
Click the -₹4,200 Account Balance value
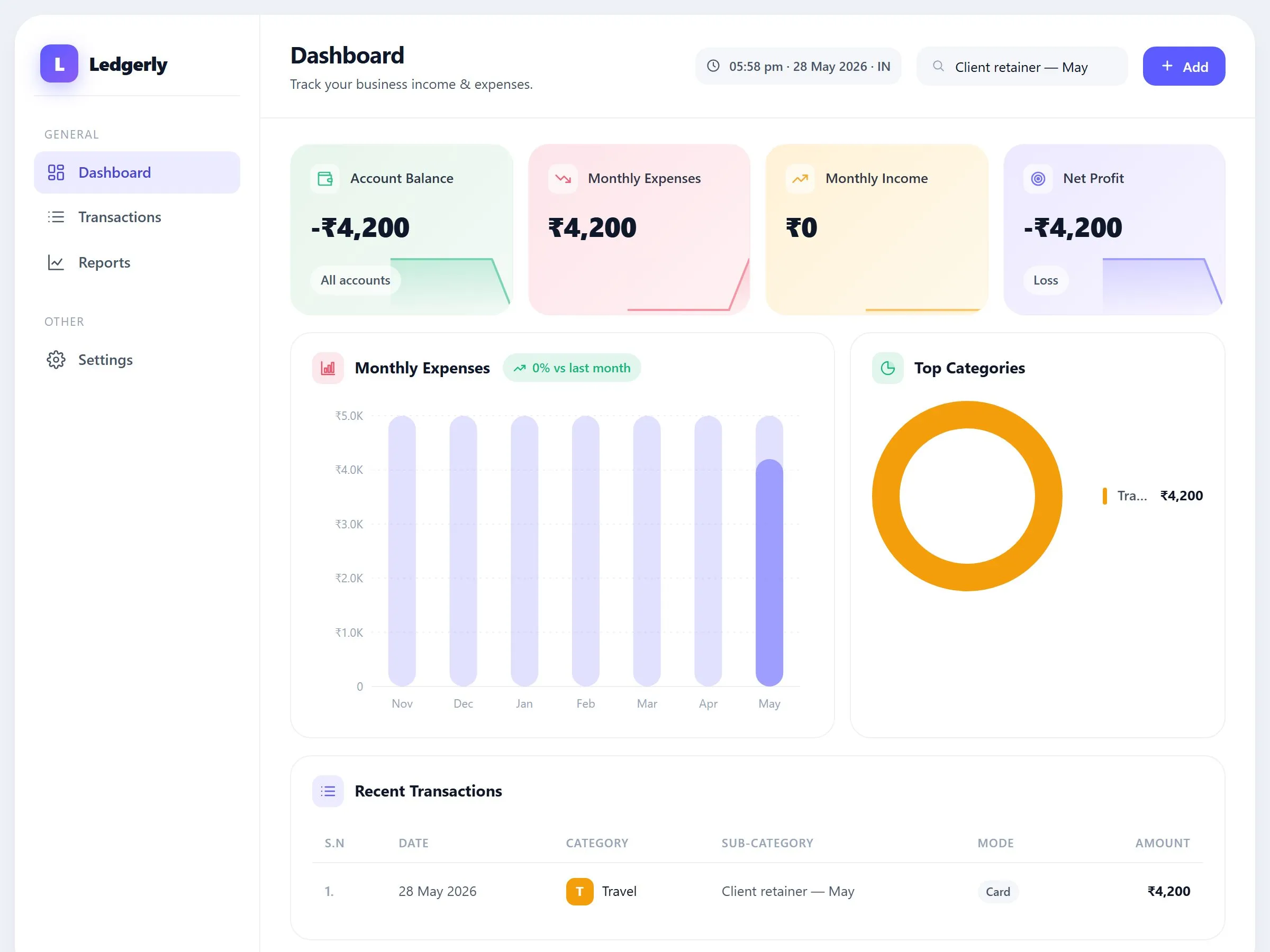(x=360, y=228)
